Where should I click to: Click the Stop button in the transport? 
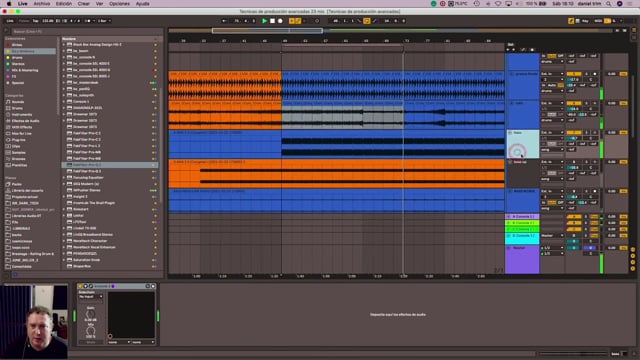pos(272,21)
